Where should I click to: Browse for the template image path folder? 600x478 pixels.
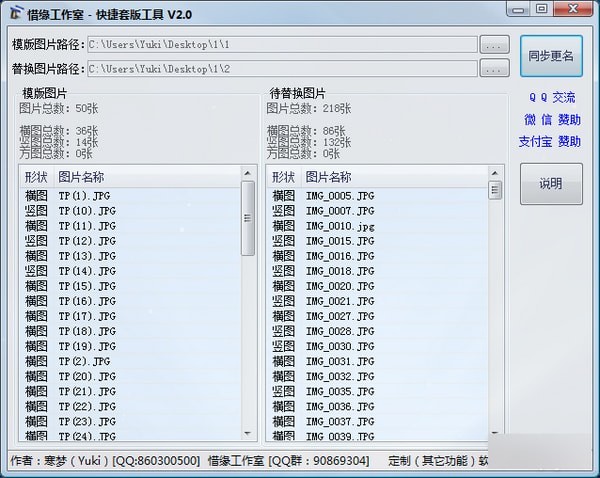click(494, 45)
